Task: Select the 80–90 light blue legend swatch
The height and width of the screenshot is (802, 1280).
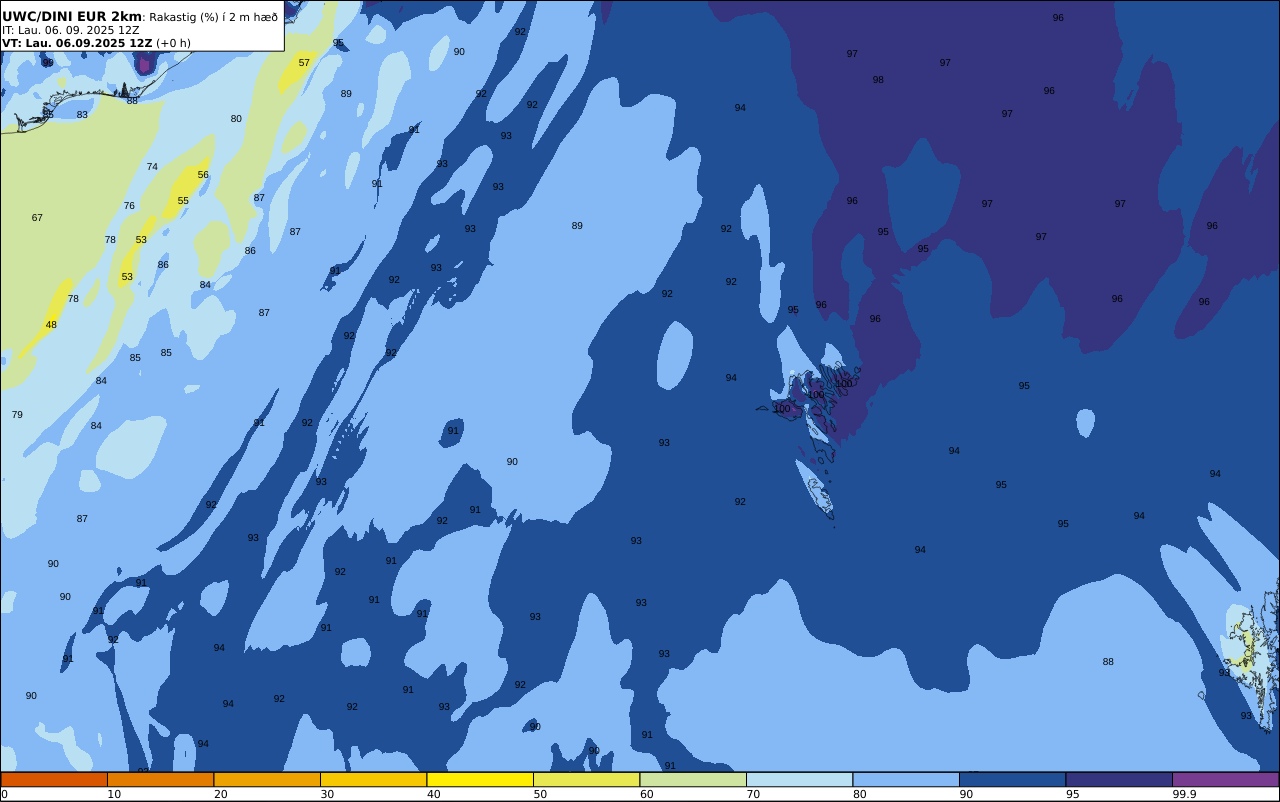Action: (906, 780)
